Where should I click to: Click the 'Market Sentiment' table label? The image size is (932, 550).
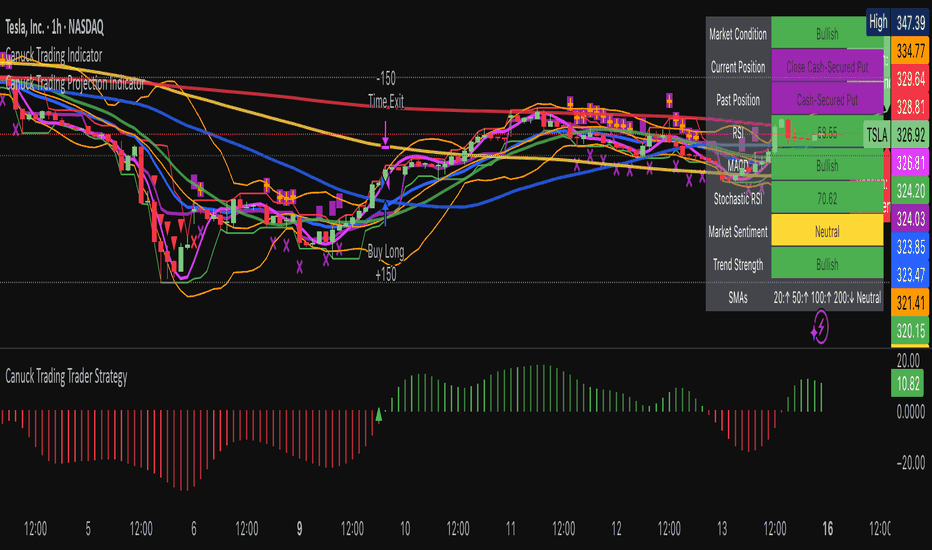tap(738, 231)
